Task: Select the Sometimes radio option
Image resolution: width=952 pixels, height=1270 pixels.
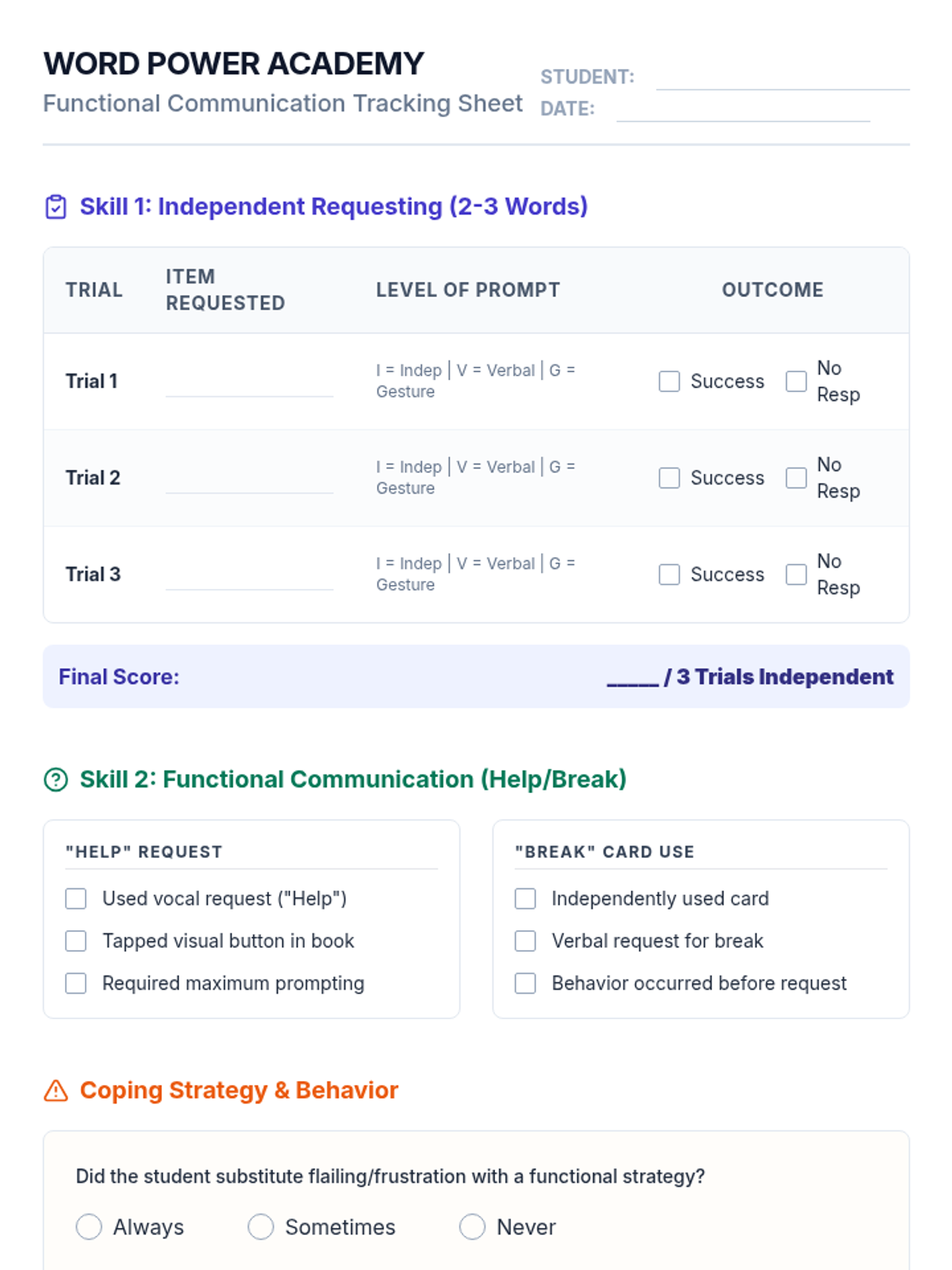Action: (260, 1227)
